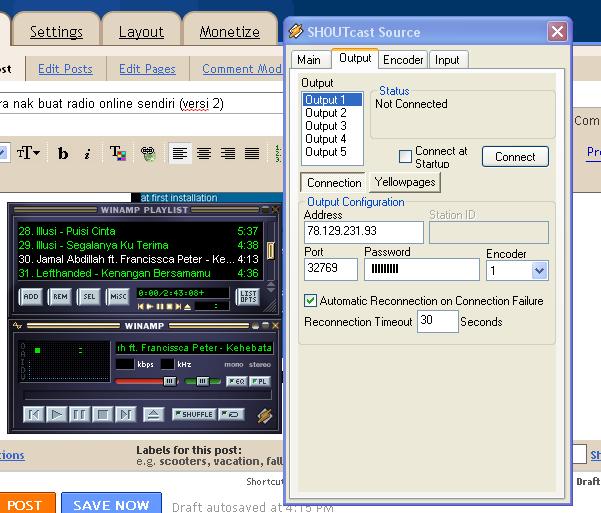Toggle Automatic Reconnection on Connection Failure checkbox
Viewport: 601px width, 513px height.
[310, 301]
